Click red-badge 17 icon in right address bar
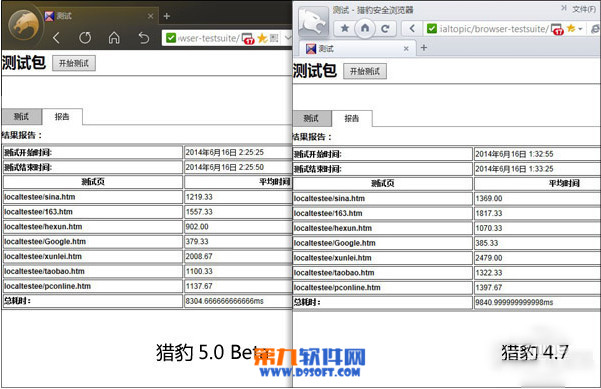Image resolution: width=601 pixels, height=389 pixels. [x=557, y=29]
